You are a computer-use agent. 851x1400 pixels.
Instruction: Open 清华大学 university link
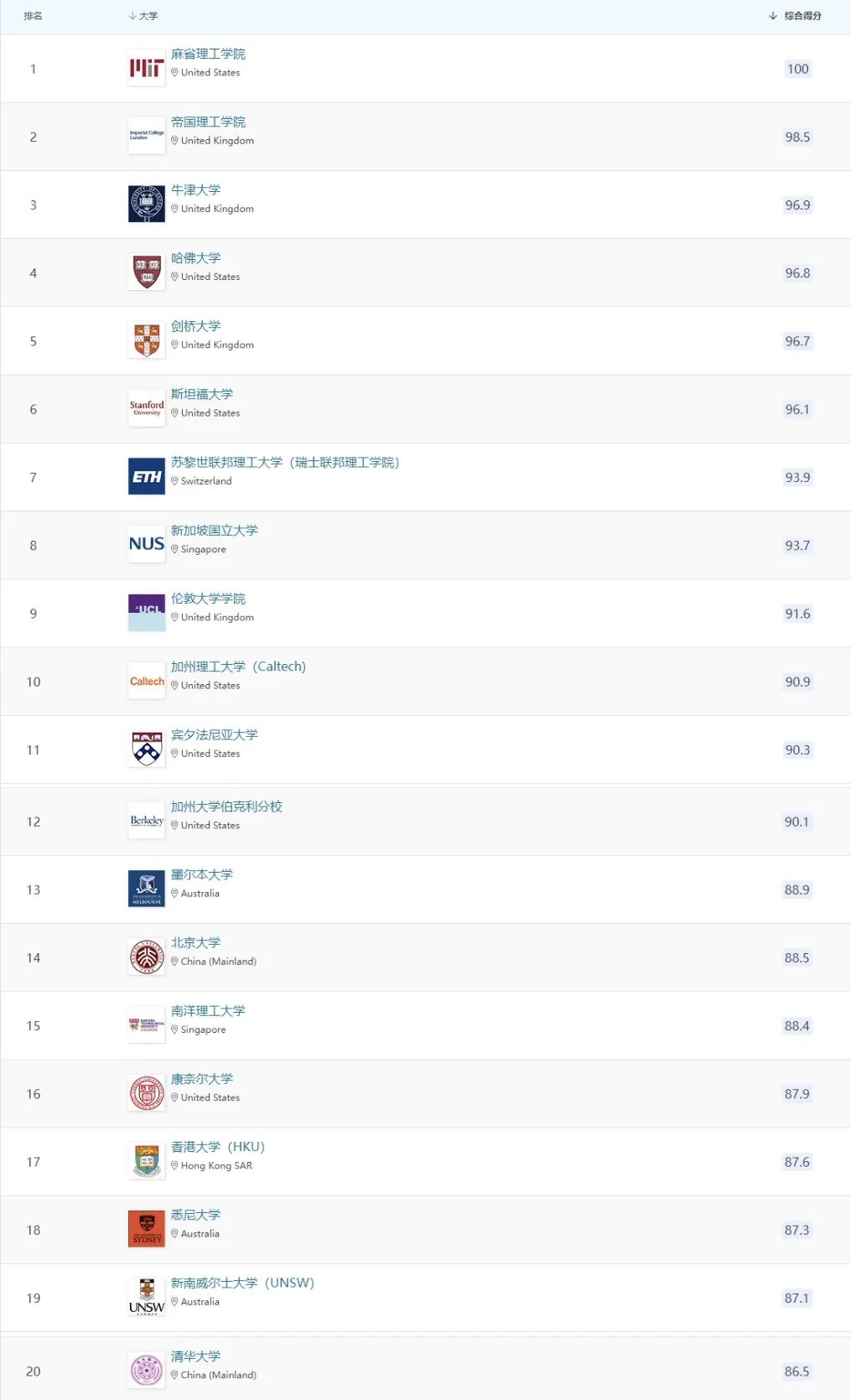196,1356
